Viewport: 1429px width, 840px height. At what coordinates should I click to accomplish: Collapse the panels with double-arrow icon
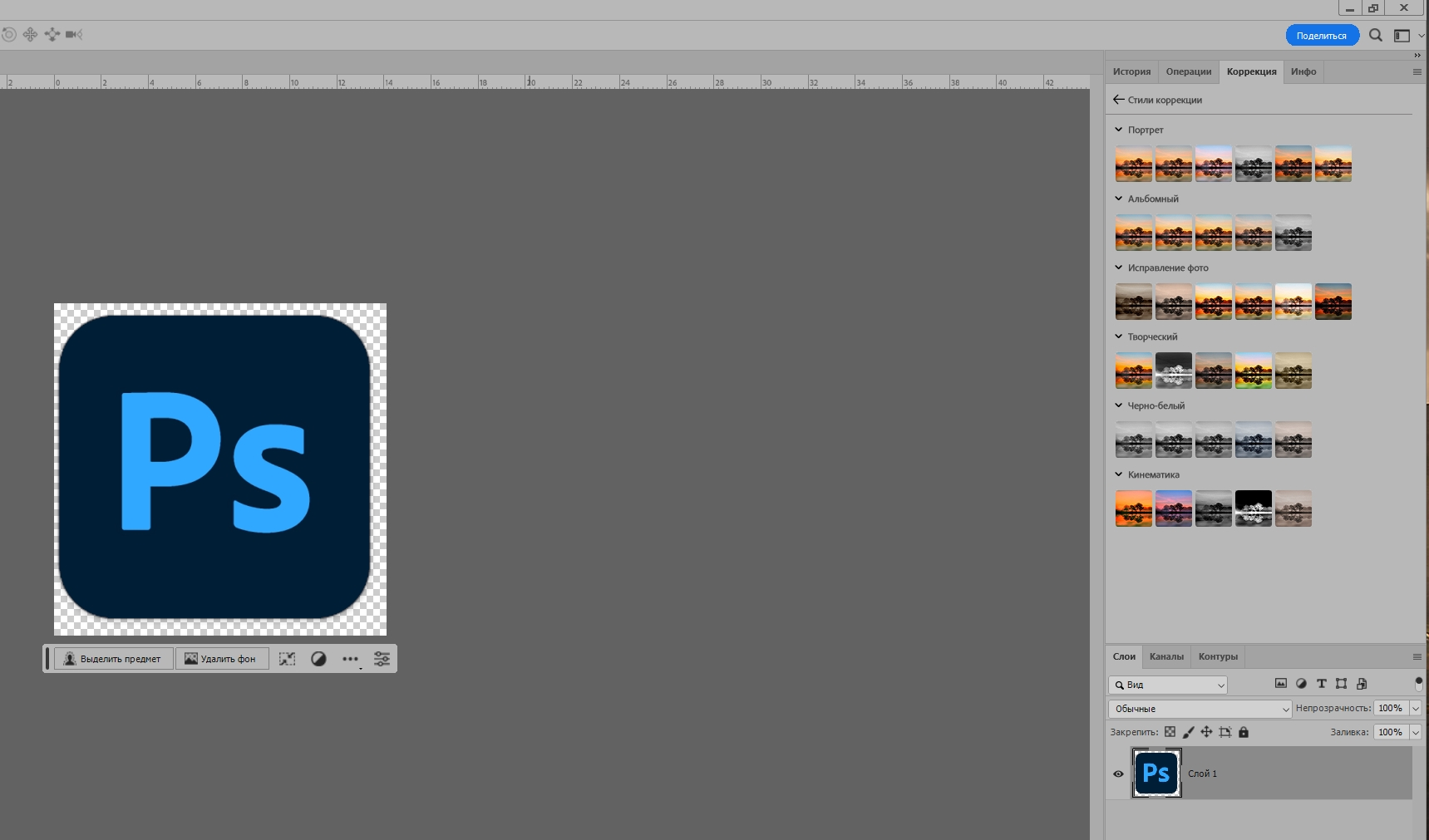pos(1417,56)
